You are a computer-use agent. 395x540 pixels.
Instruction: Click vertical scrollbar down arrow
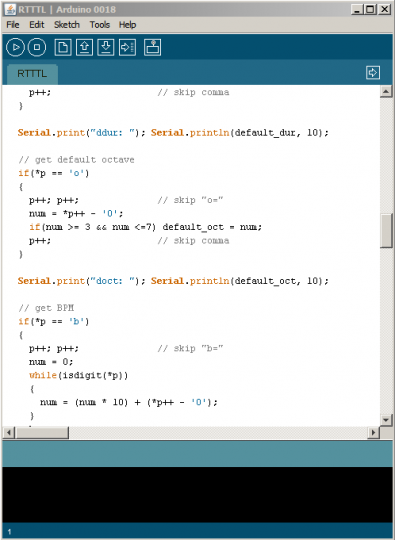tap(386, 420)
